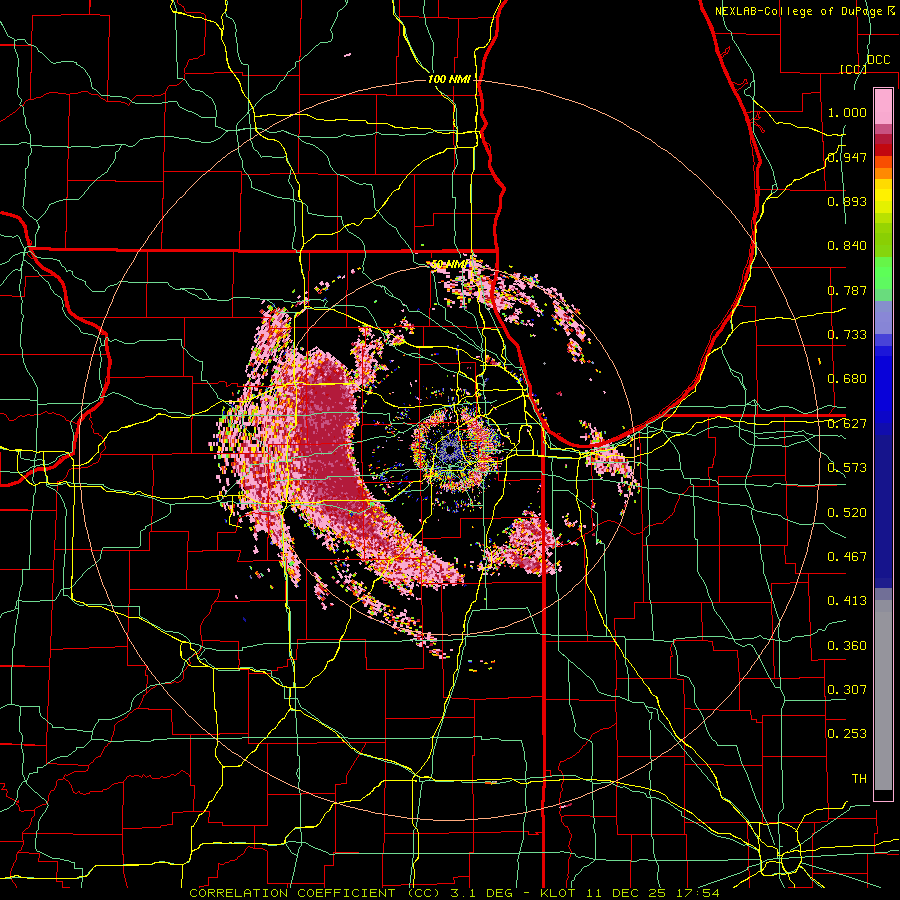Screen dimensions: 900x900
Task: Click the 0.733 scale value
Action: [847, 335]
